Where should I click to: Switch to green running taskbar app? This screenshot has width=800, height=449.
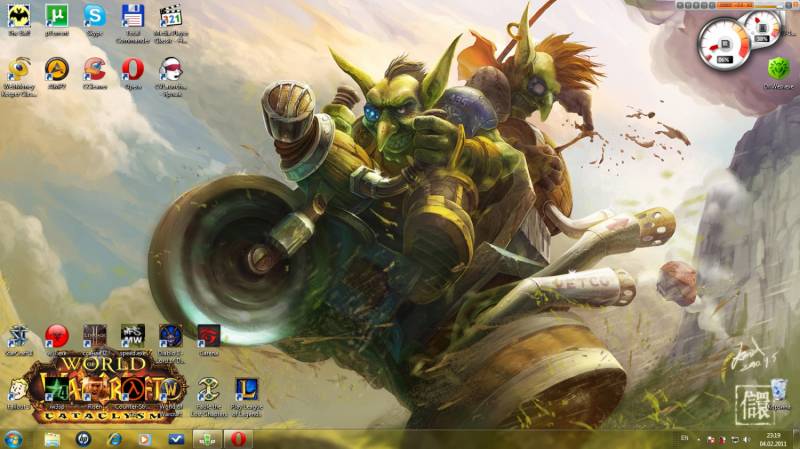(207, 439)
